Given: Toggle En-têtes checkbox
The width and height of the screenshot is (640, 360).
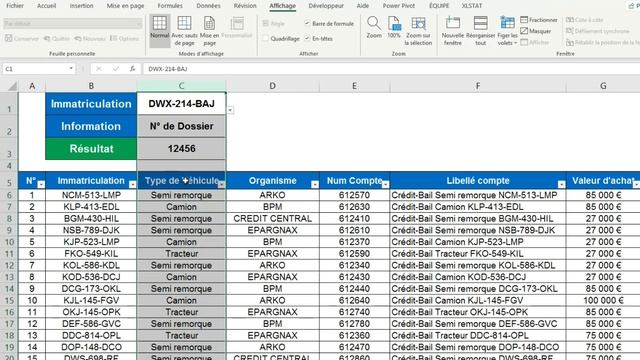Looking at the screenshot, I should click(307, 38).
